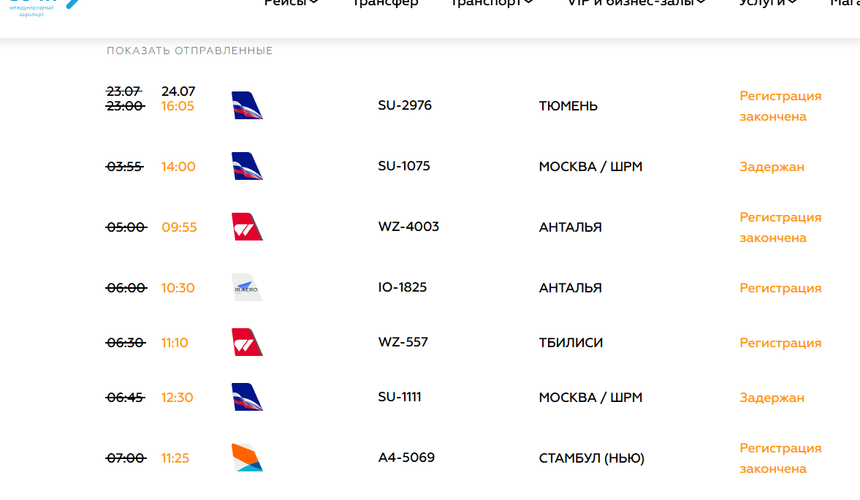Click the Задержан status for SU-1111
The width and height of the screenshot is (860, 500).
point(772,397)
